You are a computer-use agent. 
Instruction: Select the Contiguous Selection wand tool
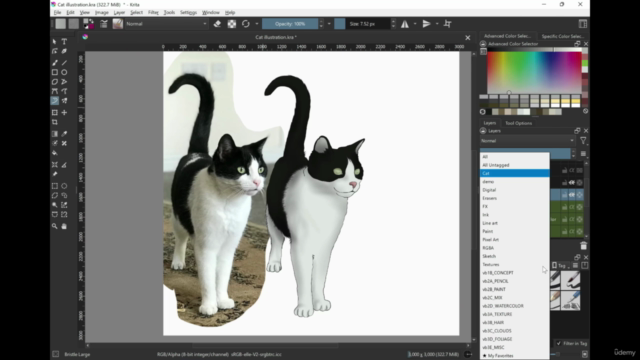click(x=55, y=205)
